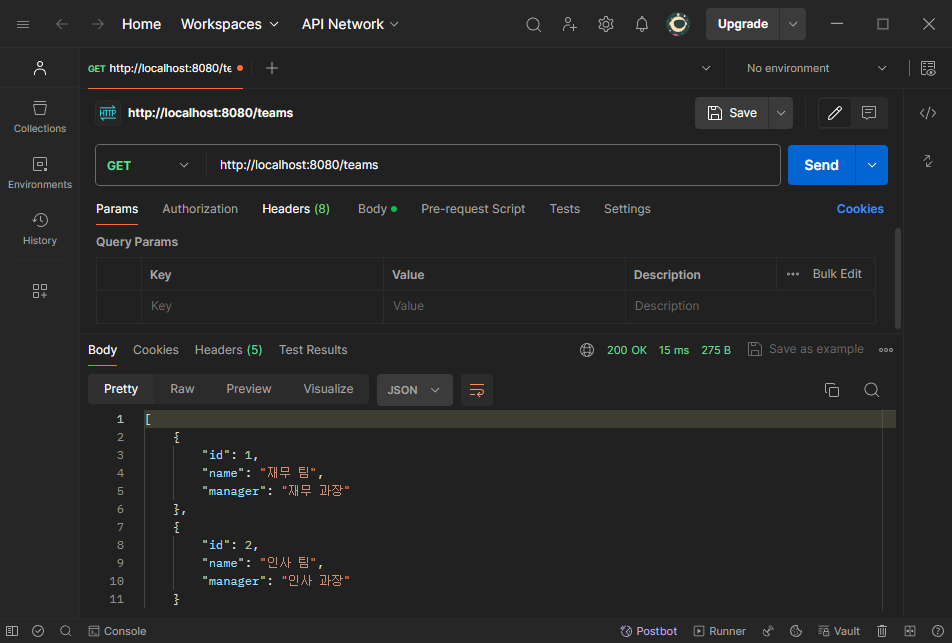Viewport: 952px width, 643px height.
Task: Click the configure workspace sidebar icon
Action: tap(40, 291)
